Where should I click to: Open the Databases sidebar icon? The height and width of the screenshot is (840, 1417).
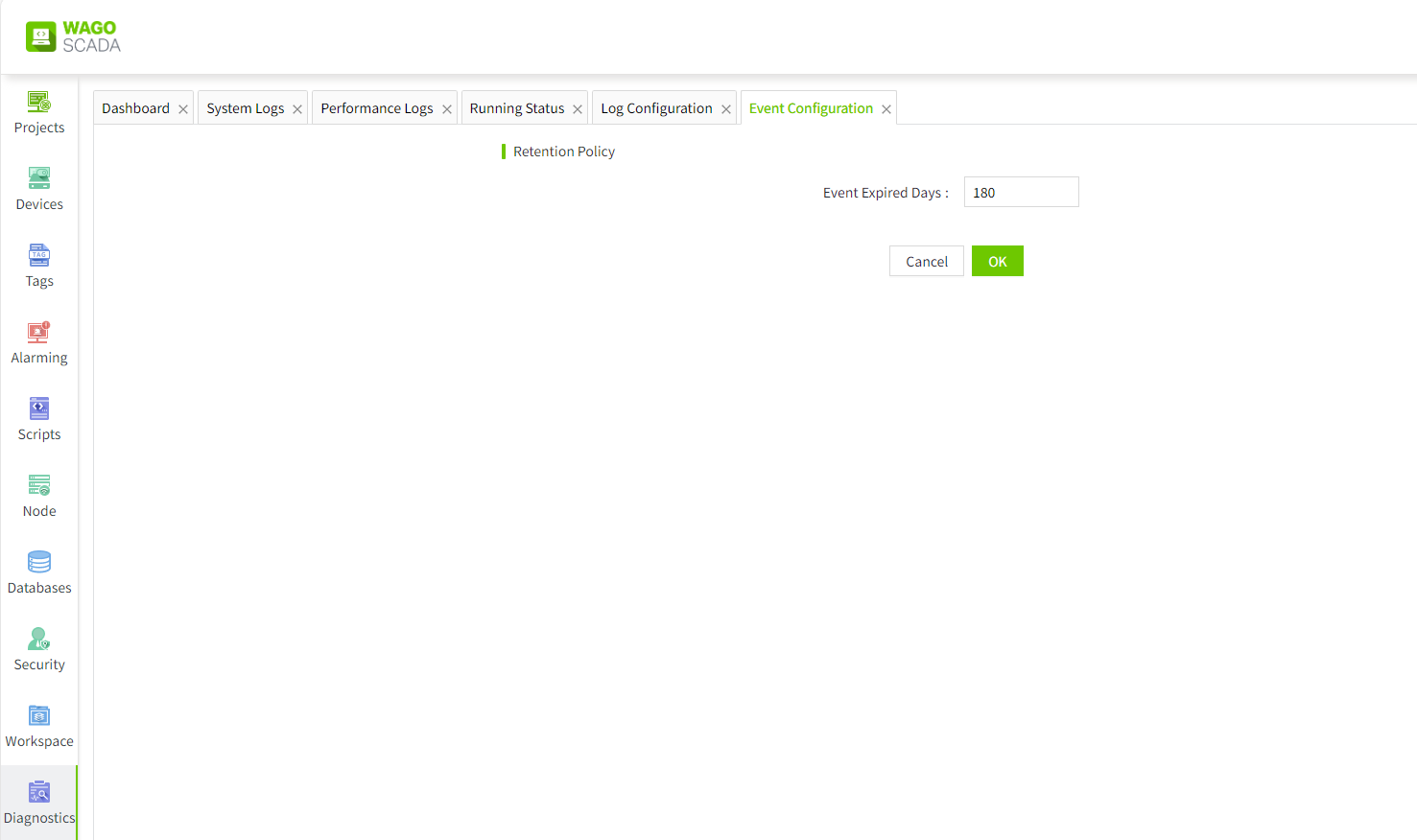(x=39, y=562)
